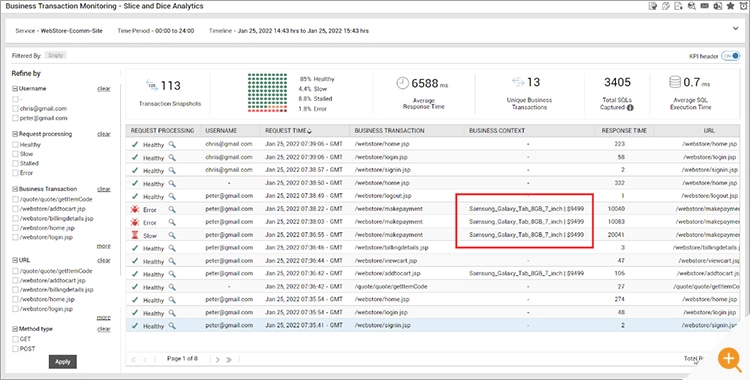Check /webstore/addtocart.jsp under Business Transaction

coord(15,209)
